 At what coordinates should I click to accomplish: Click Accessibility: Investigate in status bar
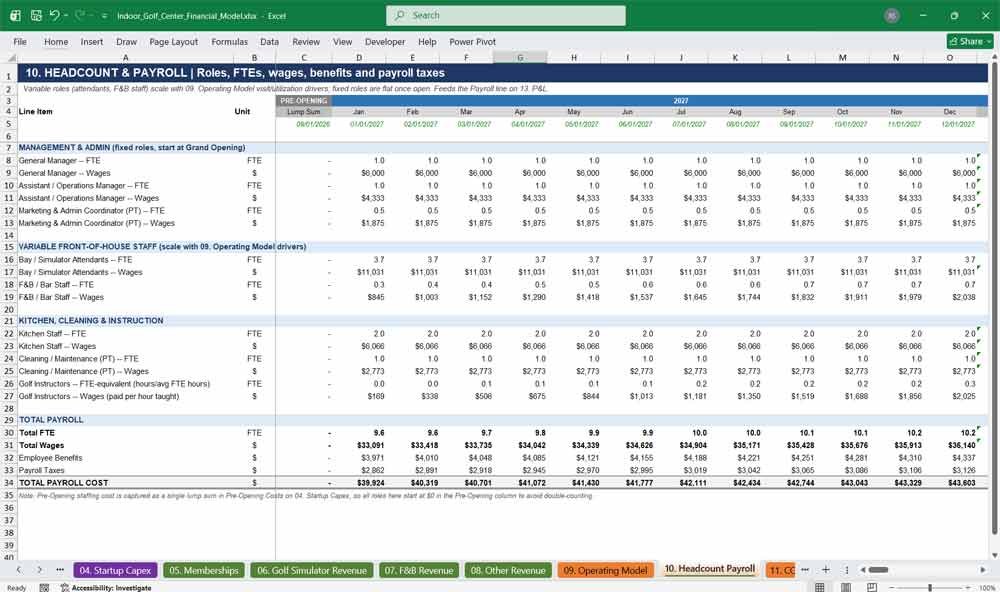tap(107, 588)
